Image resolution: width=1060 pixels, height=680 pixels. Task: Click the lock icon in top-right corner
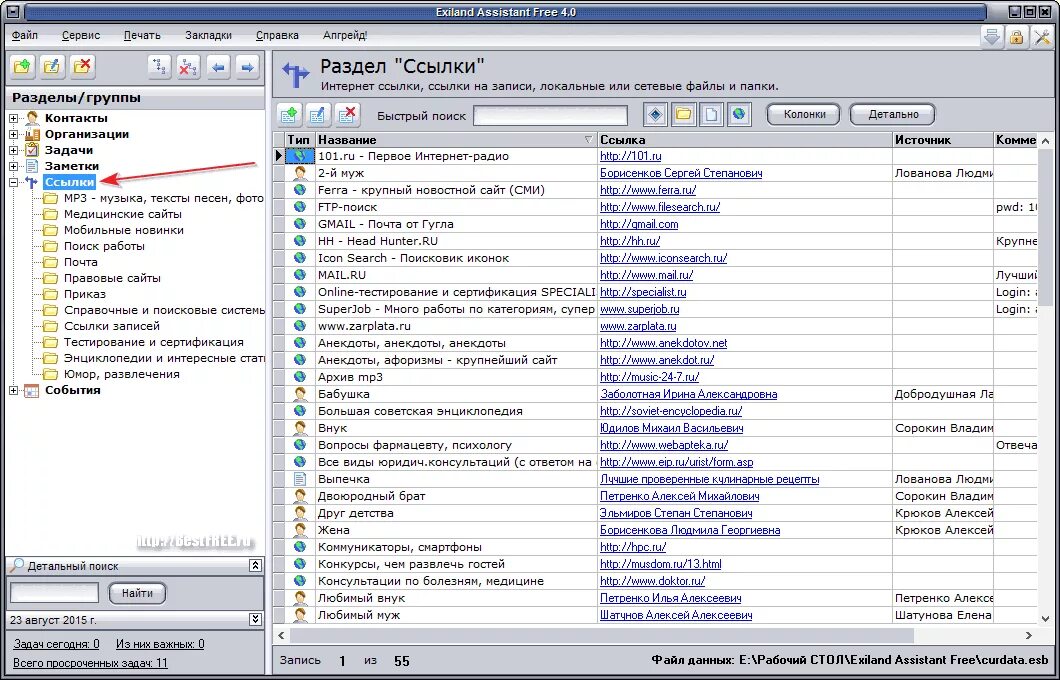coord(1016,37)
